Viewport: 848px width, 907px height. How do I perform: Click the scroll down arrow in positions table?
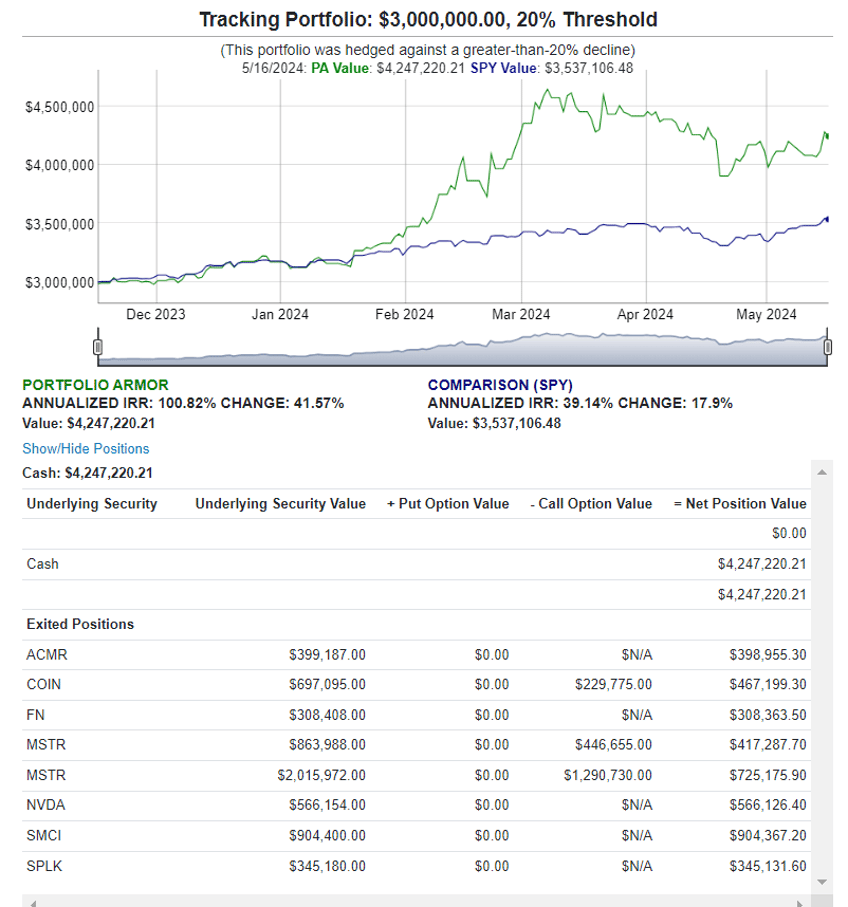coord(822,882)
